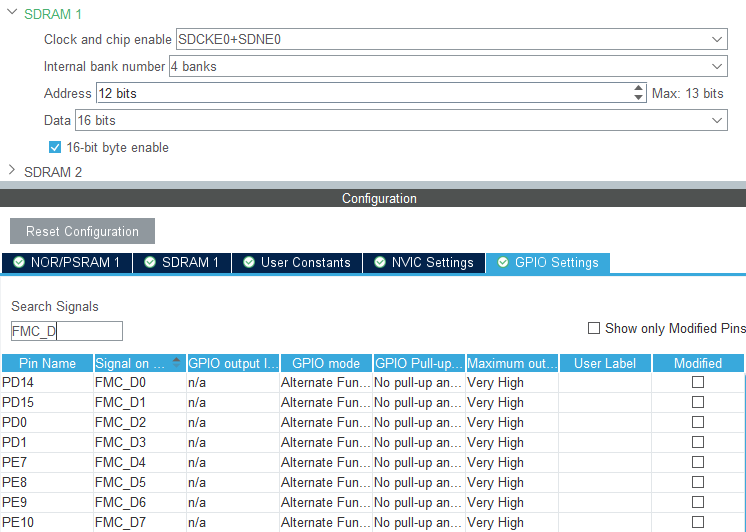Toggle Modified checkbox for PE10 row
The width and height of the screenshot is (746, 532).
(698, 522)
